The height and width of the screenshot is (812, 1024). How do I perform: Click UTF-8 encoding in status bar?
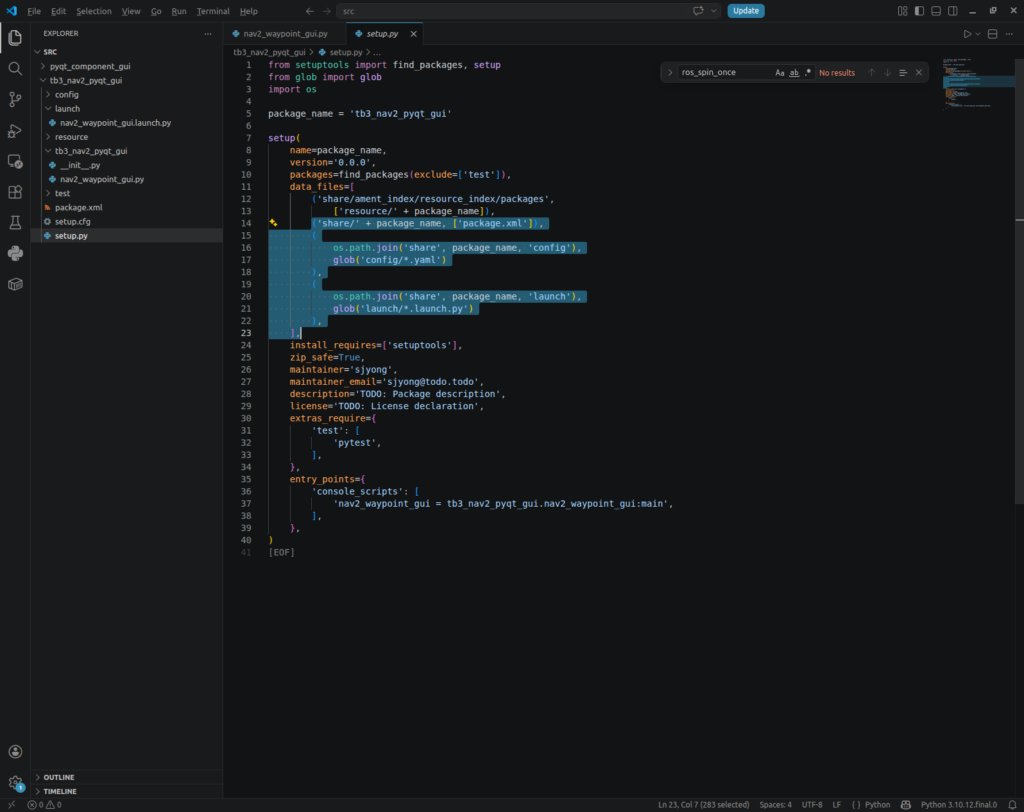coord(812,805)
